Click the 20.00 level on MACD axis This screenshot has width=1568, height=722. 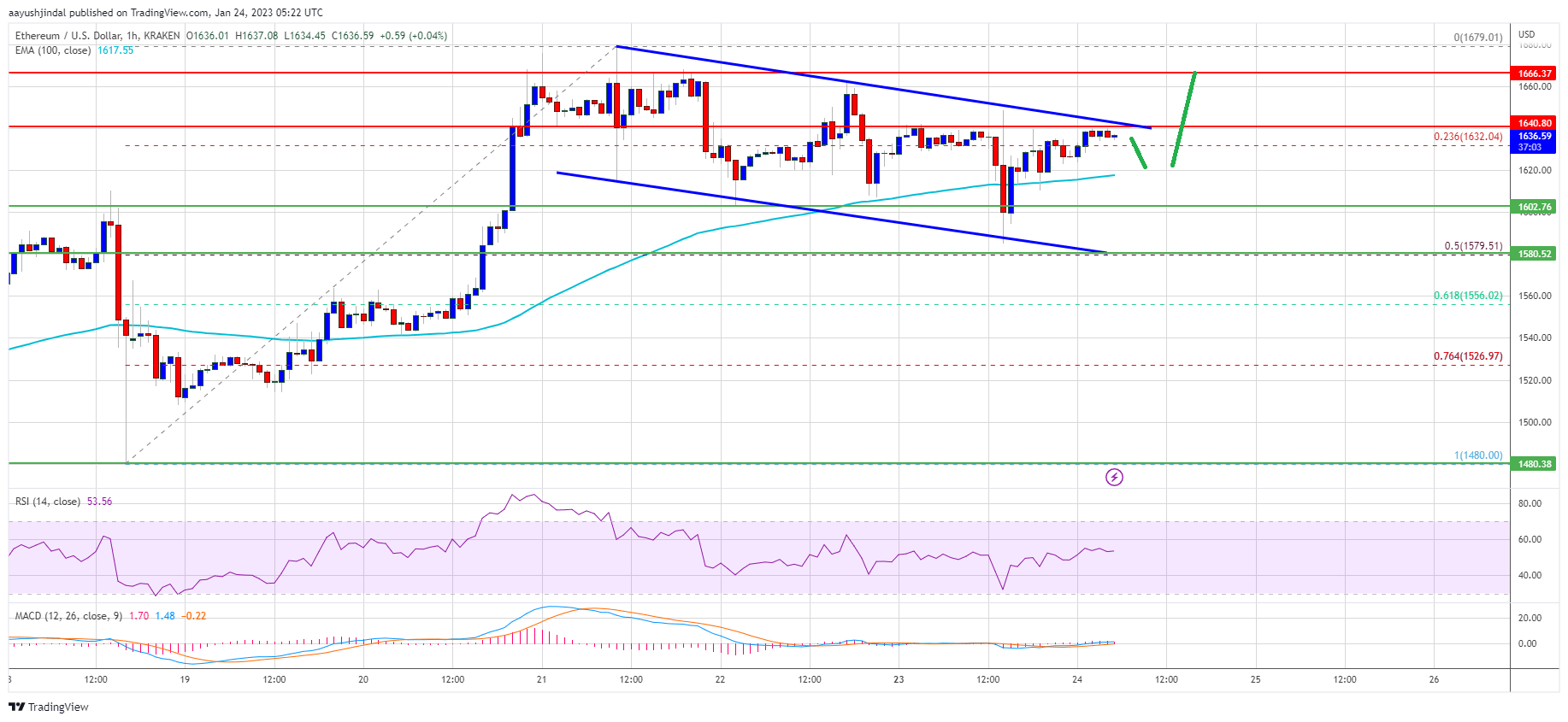(1530, 618)
